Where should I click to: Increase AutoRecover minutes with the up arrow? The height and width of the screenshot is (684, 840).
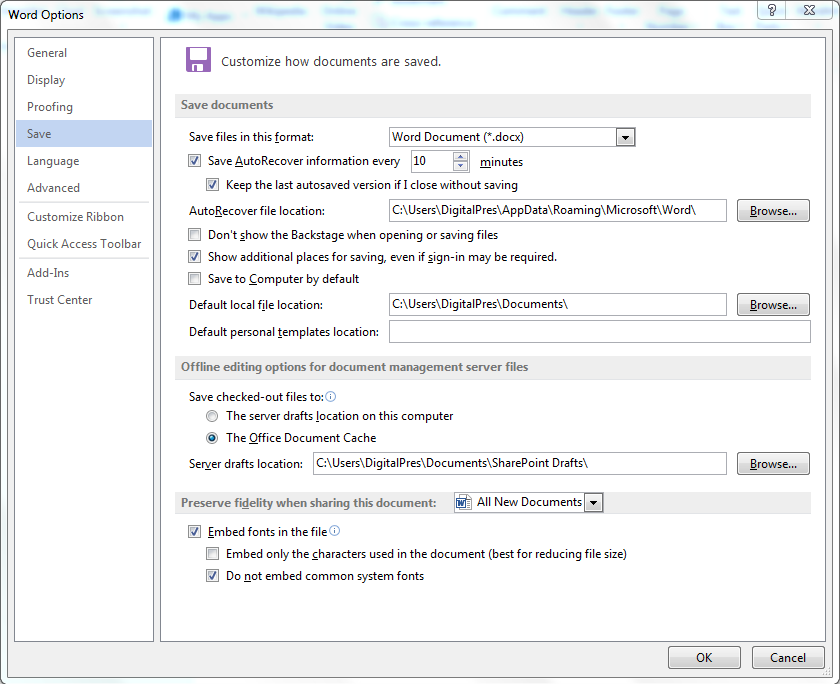click(460, 156)
